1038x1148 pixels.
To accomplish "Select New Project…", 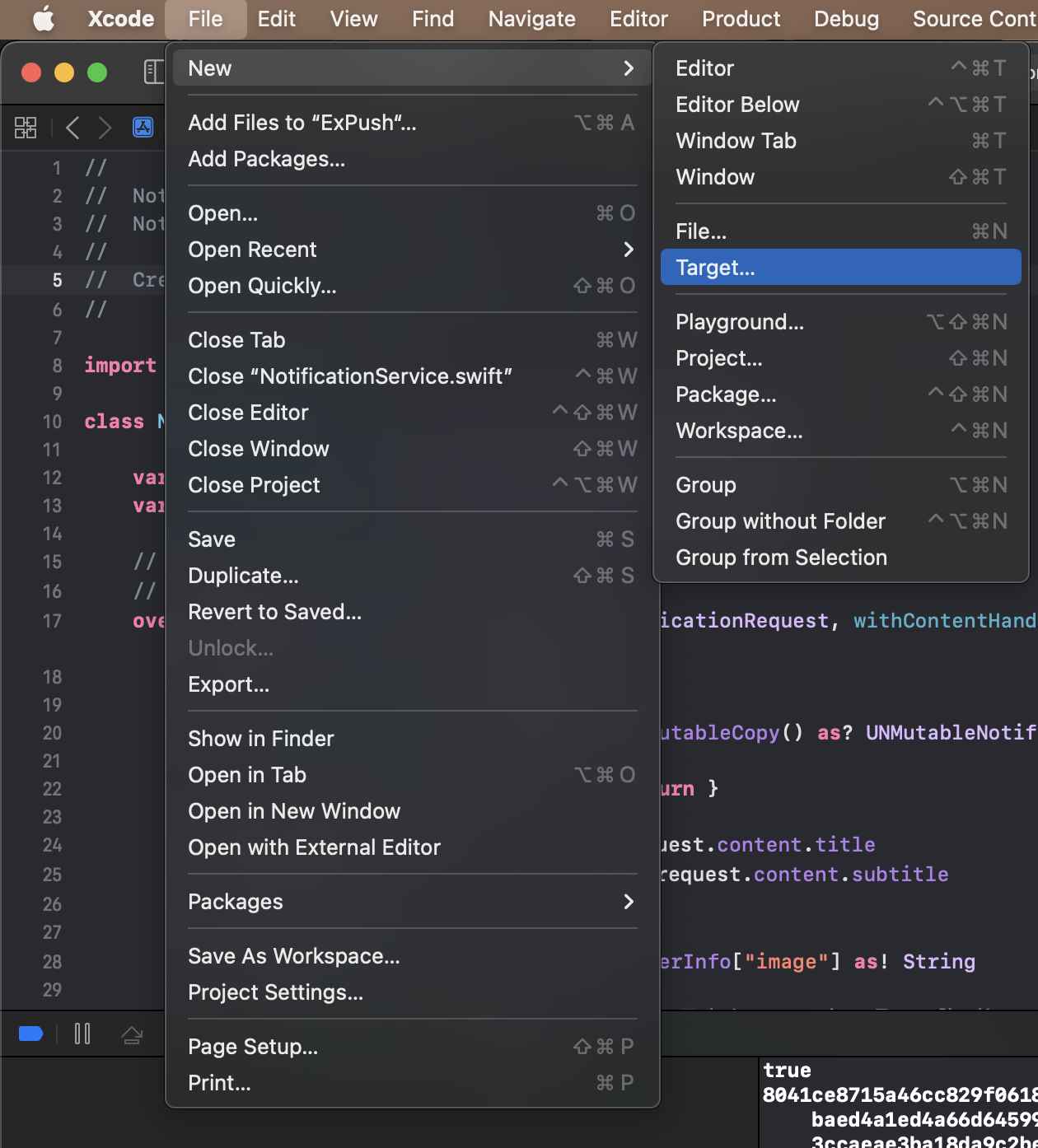I will (841, 358).
